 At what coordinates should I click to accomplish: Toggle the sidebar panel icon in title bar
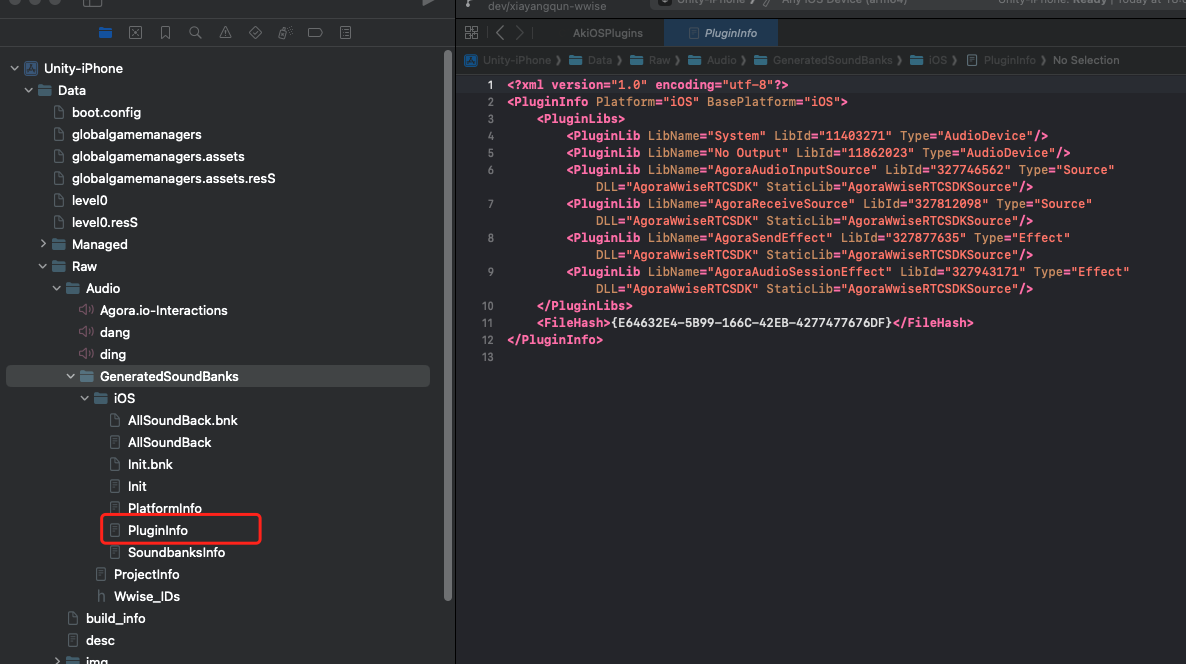pos(92,3)
